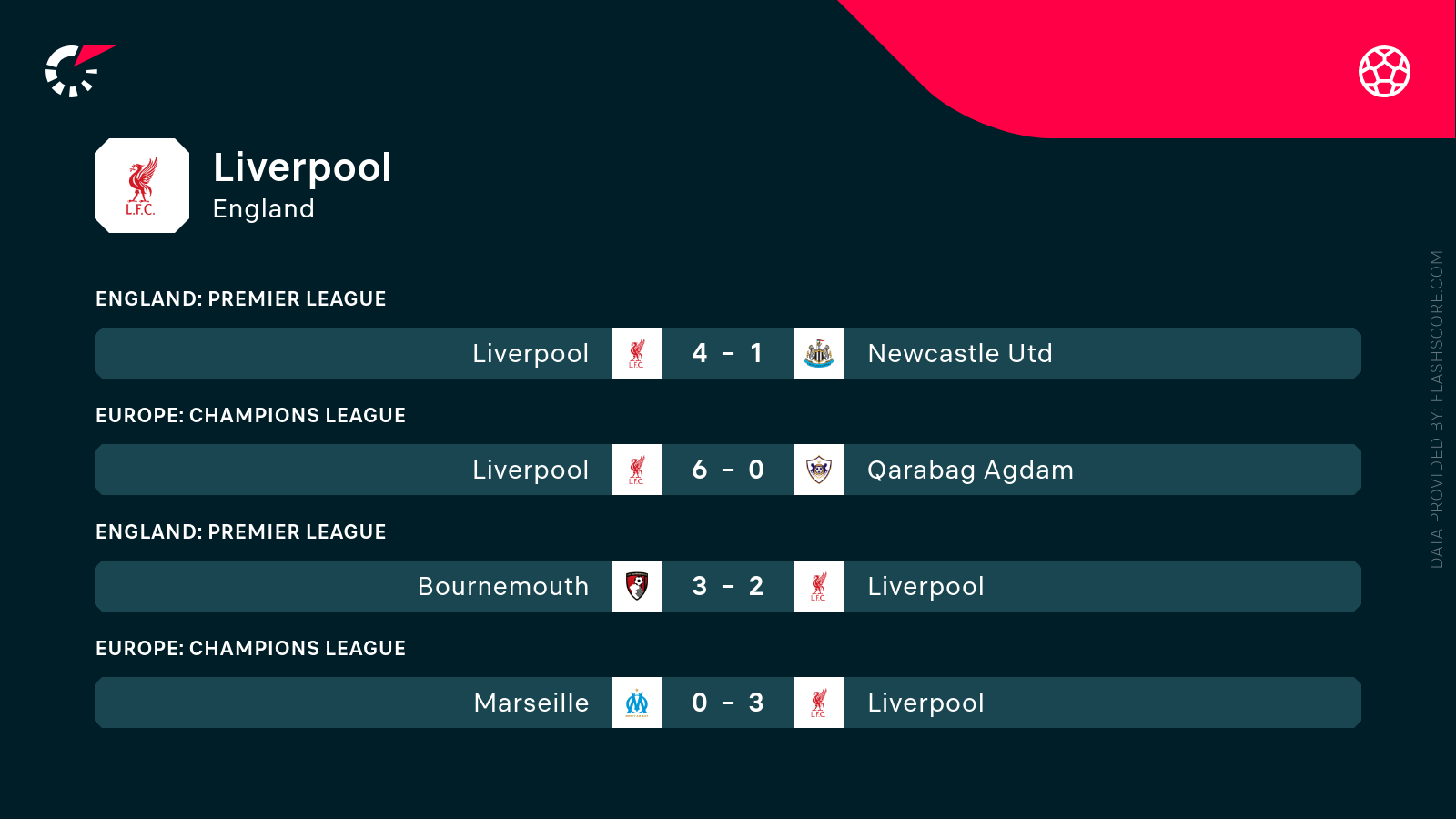This screenshot has width=1456, height=819.
Task: Click the Liverpool team title heading
Action: [302, 167]
